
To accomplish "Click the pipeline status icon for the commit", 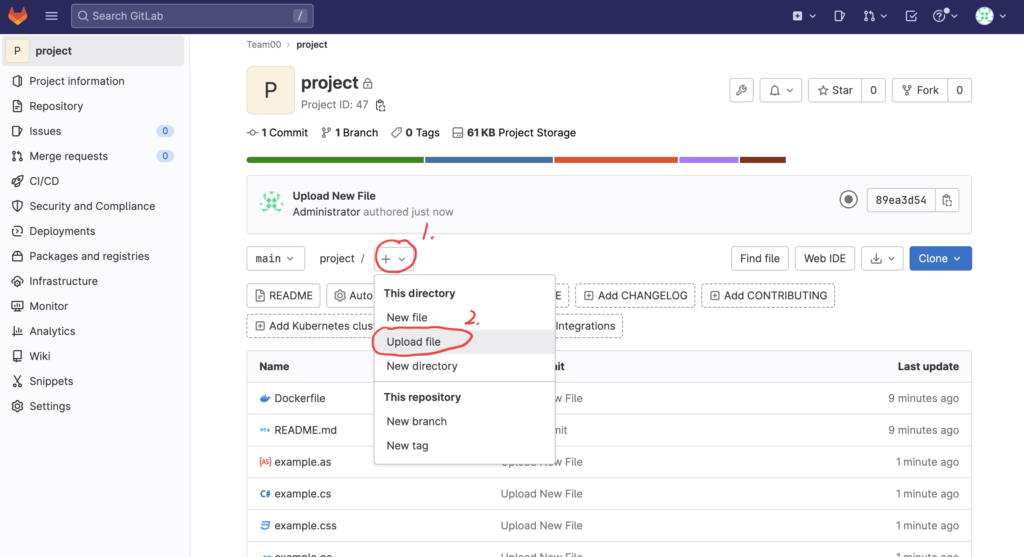I will pyautogui.click(x=848, y=200).
